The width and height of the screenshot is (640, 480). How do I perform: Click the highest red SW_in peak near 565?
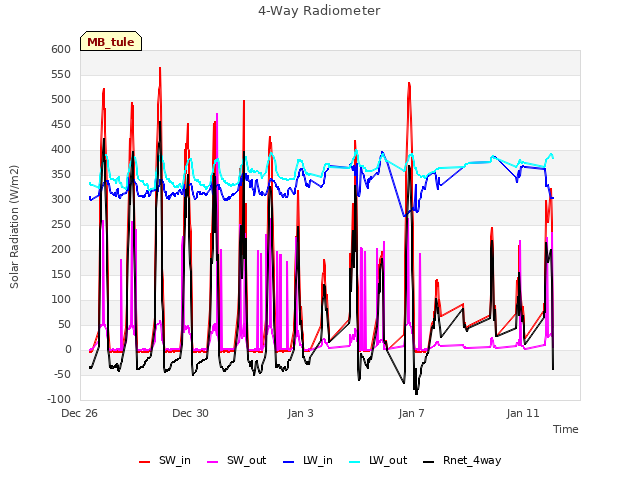[x=160, y=68]
